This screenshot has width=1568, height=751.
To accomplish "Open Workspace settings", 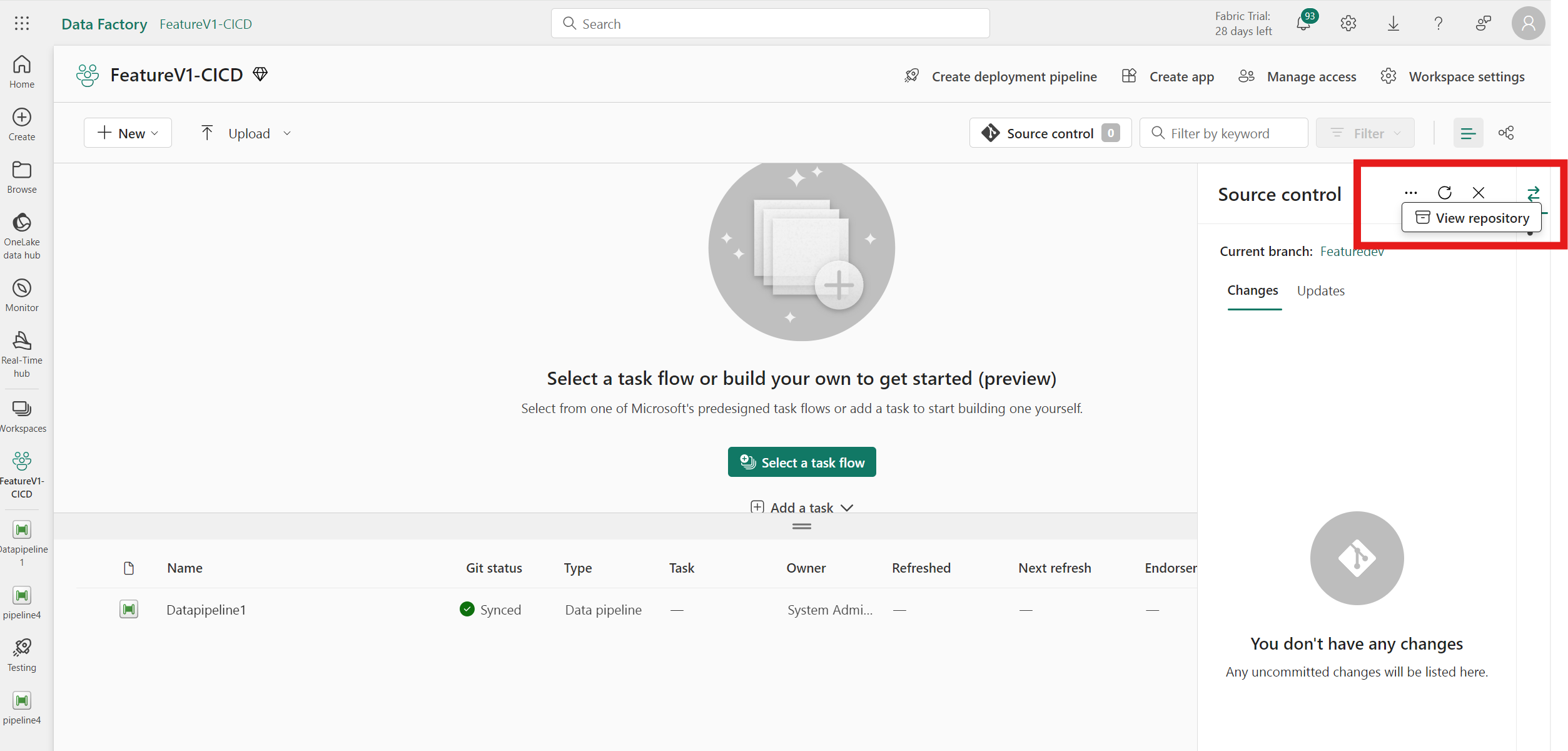I will pyautogui.click(x=1453, y=76).
